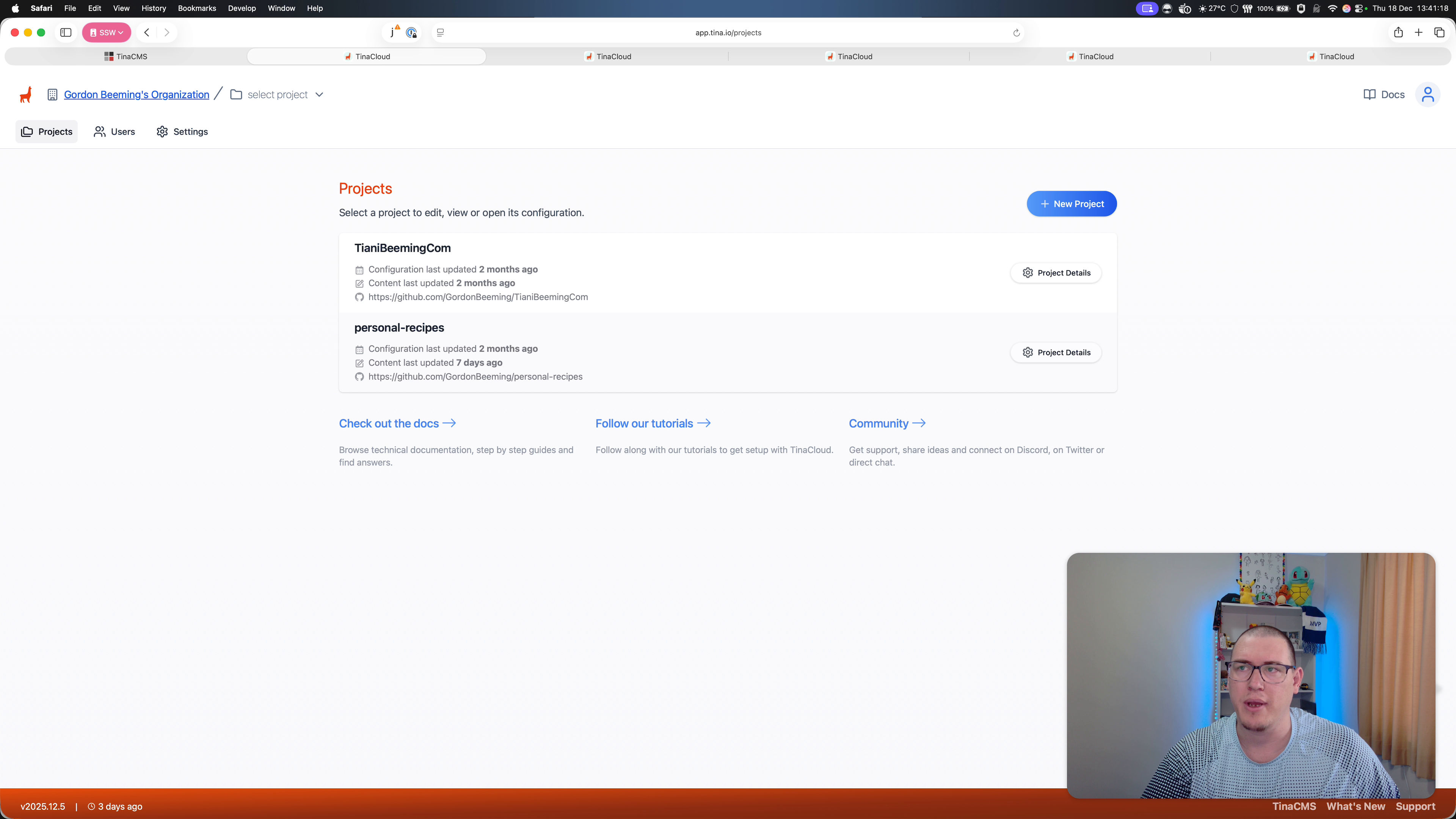Switch to the Settings tab

coord(182,132)
